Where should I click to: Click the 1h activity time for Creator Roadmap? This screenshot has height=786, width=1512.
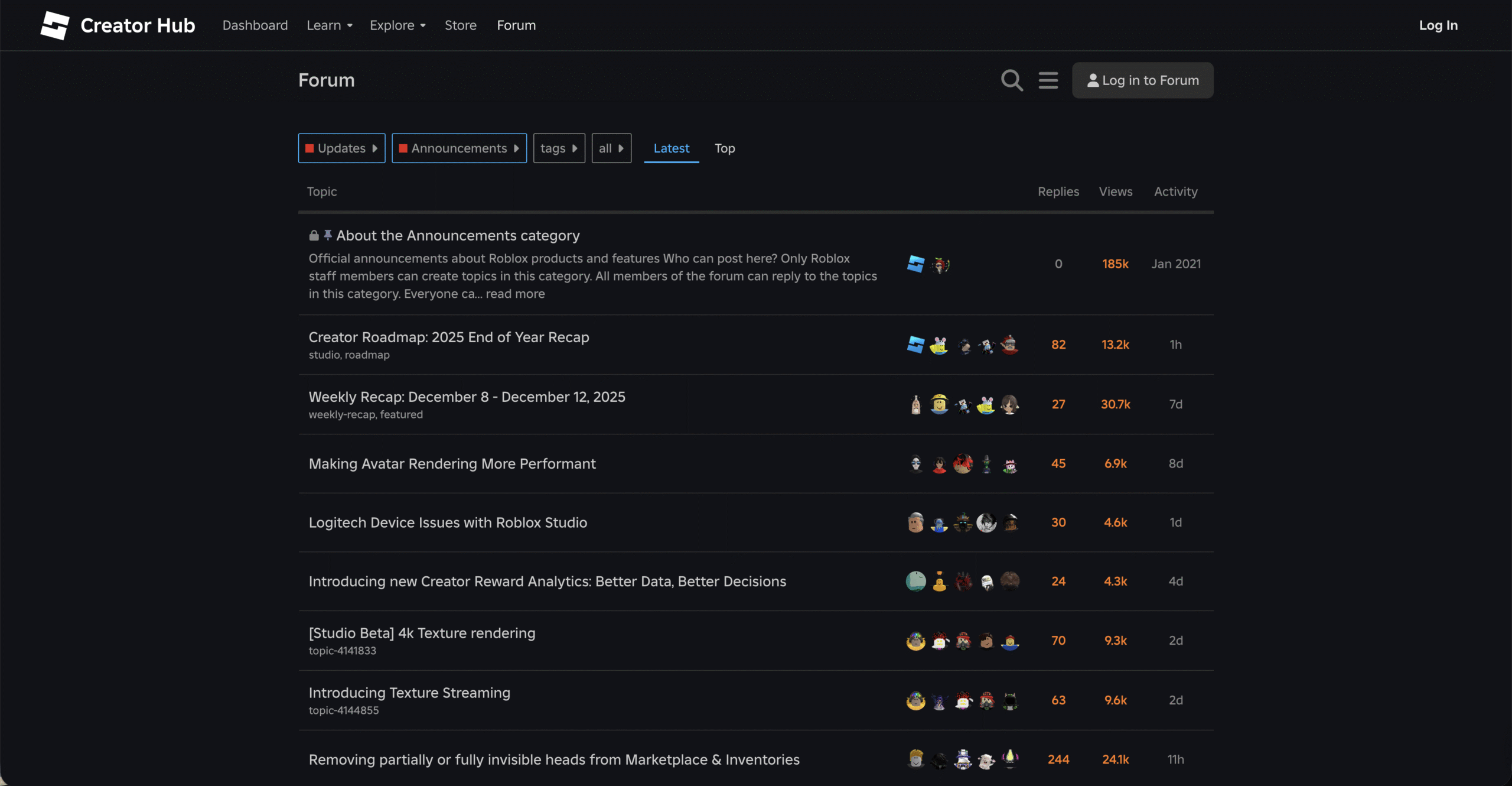click(1175, 345)
